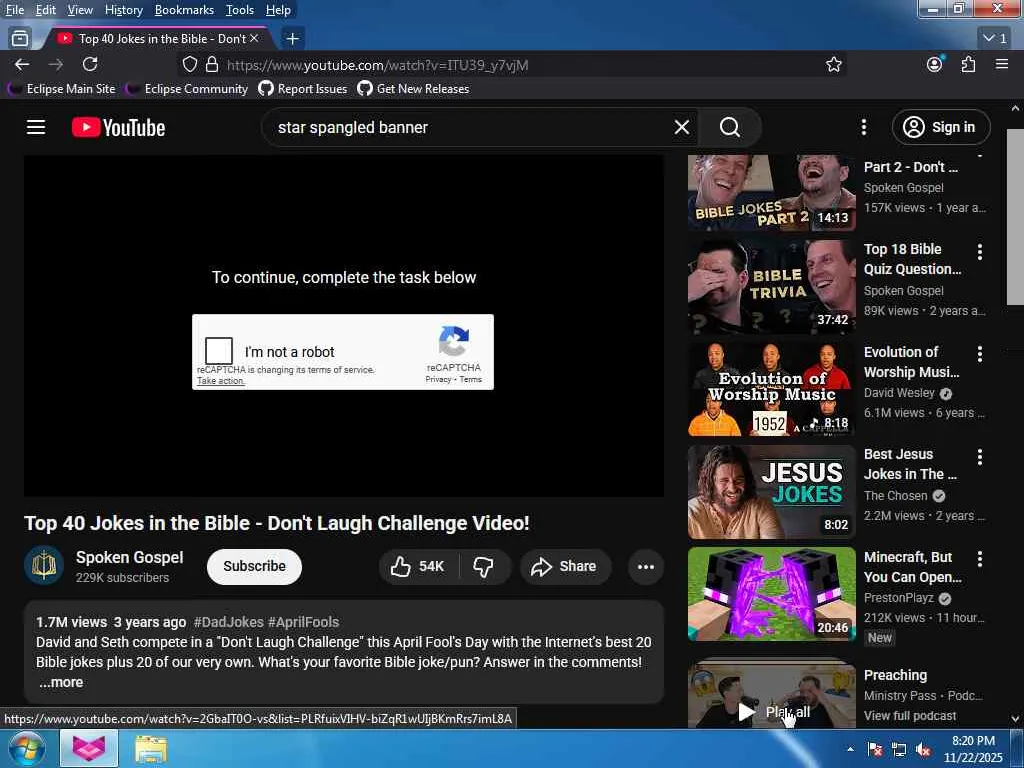This screenshot has height=768, width=1024.
Task: Open Eclipse Community bookmark
Action: click(x=187, y=89)
